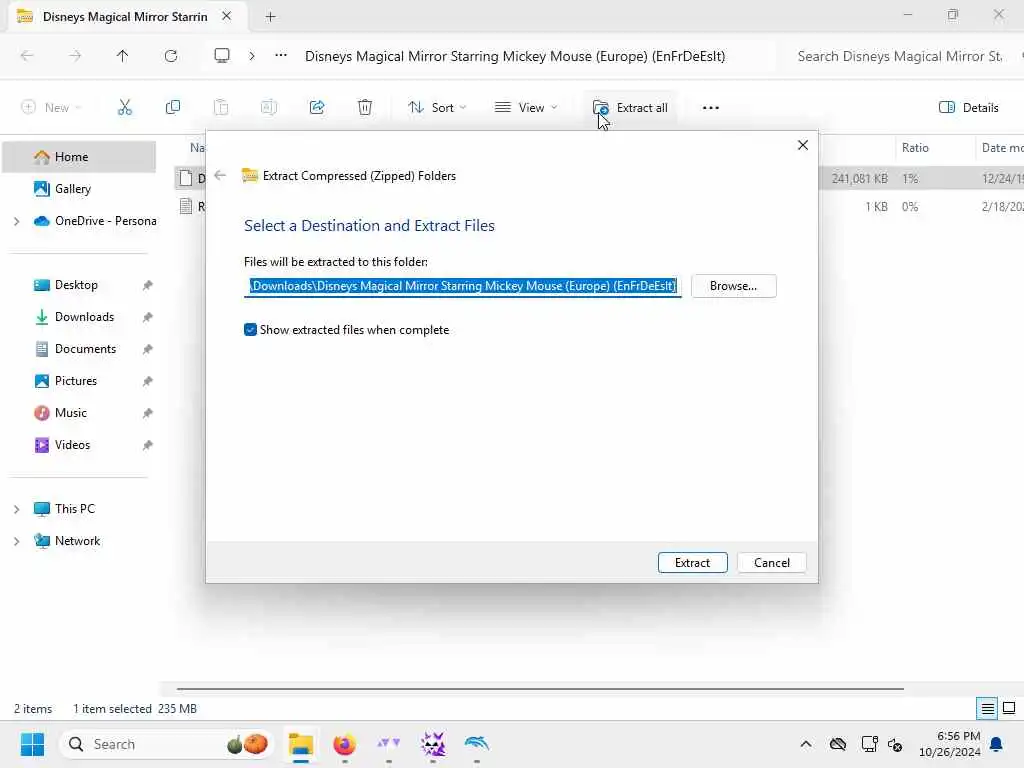Image resolution: width=1024 pixels, height=768 pixels.
Task: Open the Dolphin emulator taskbar icon
Action: (x=477, y=744)
